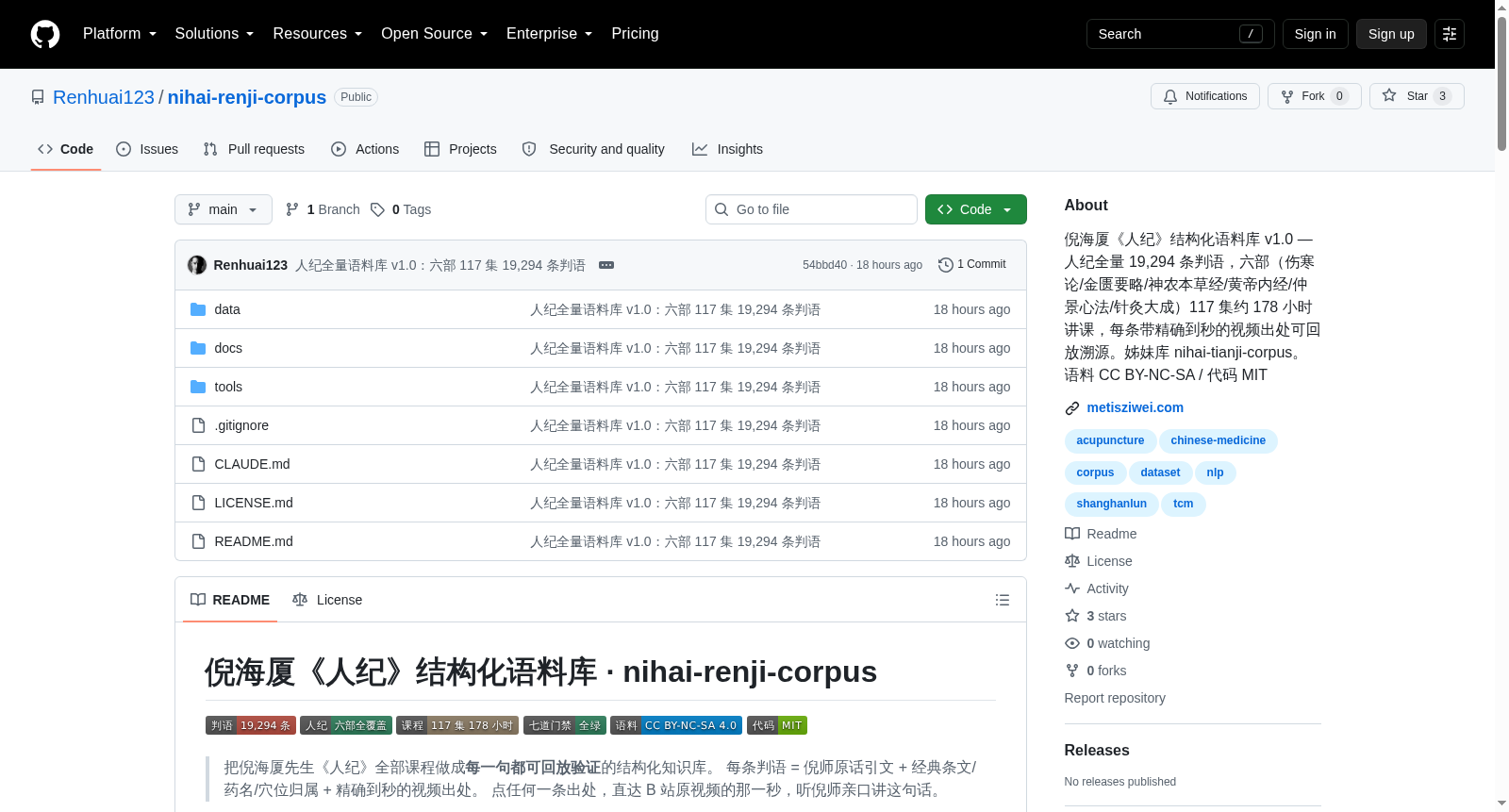Select the License tab next to README
1509x812 pixels.
tap(327, 600)
